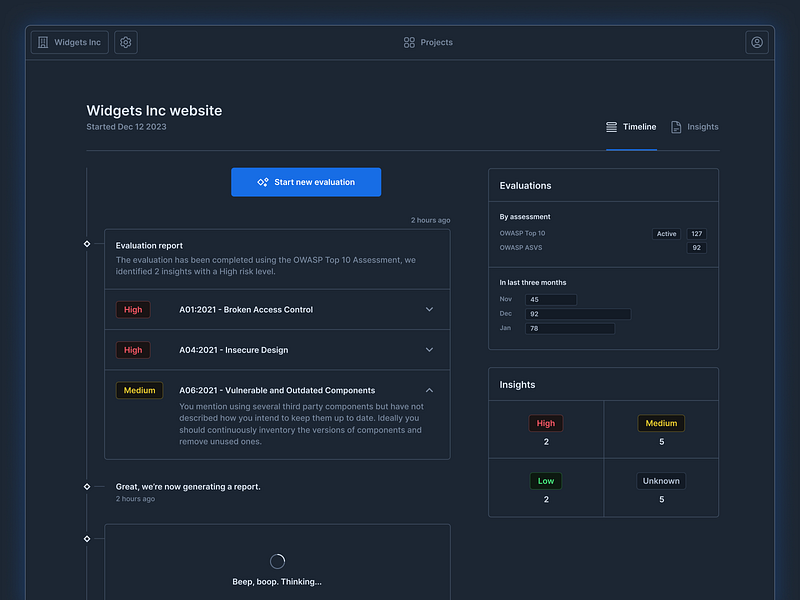This screenshot has width=800, height=600.
Task: Click the Jan bar showing 78
Action: (x=570, y=329)
